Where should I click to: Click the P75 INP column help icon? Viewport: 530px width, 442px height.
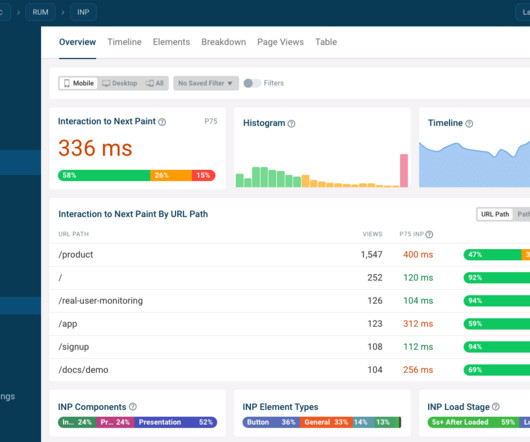click(429, 234)
